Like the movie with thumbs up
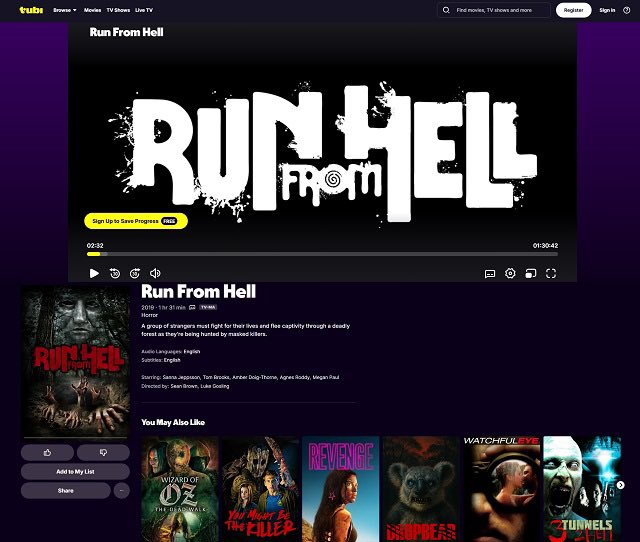Viewport: 640px width, 542px height. pos(47,452)
